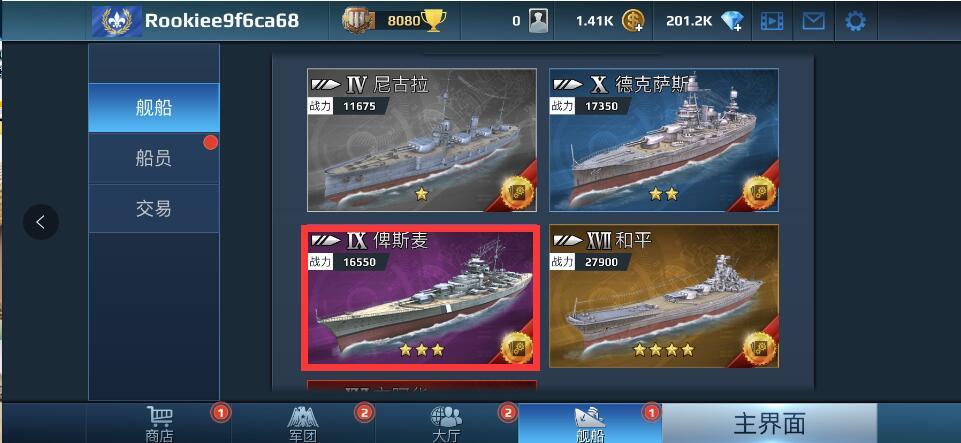Click the gold trophy icon

click(x=434, y=21)
